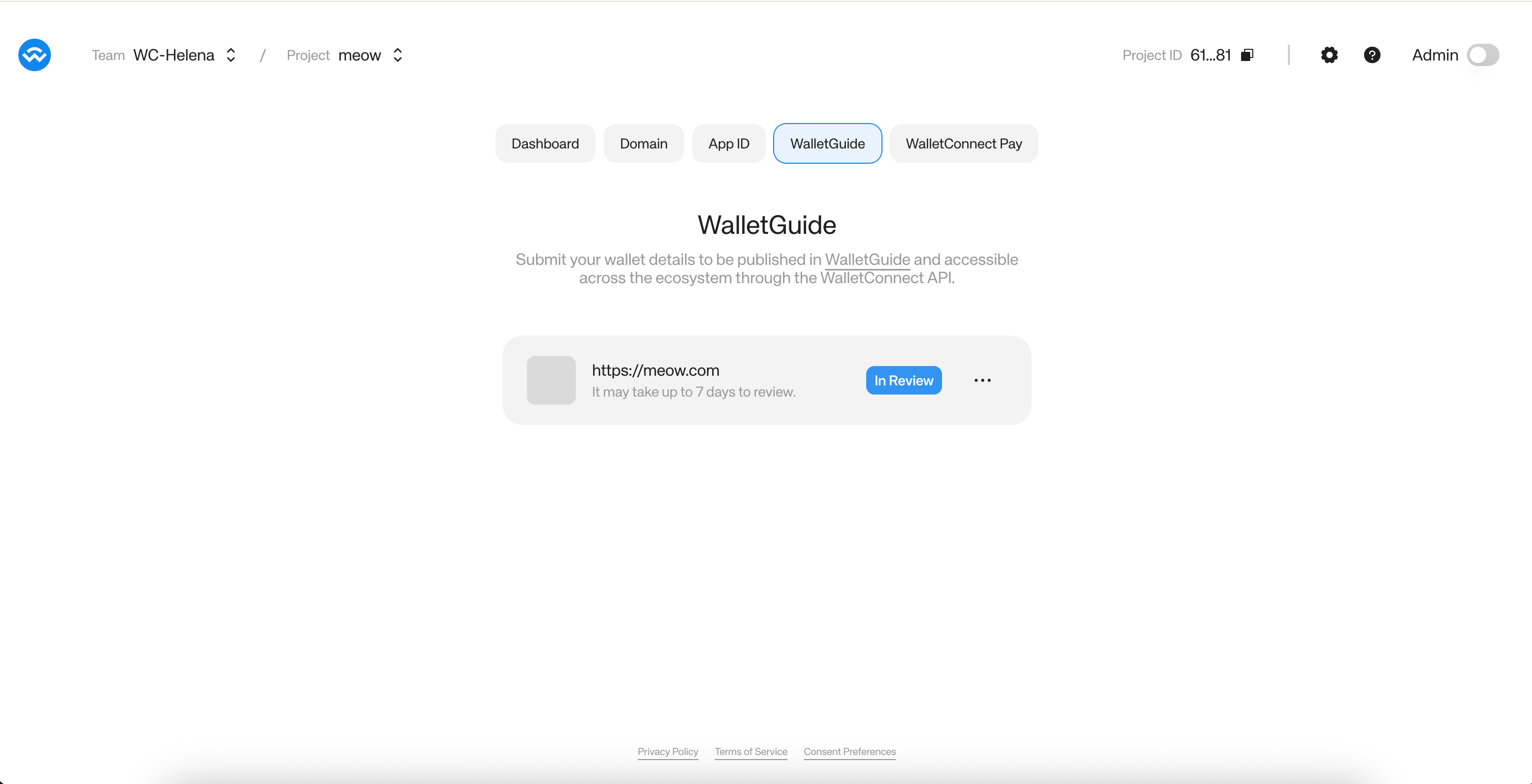The width and height of the screenshot is (1532, 784).
Task: Open the WalletConnect Pay tab
Action: click(x=963, y=143)
